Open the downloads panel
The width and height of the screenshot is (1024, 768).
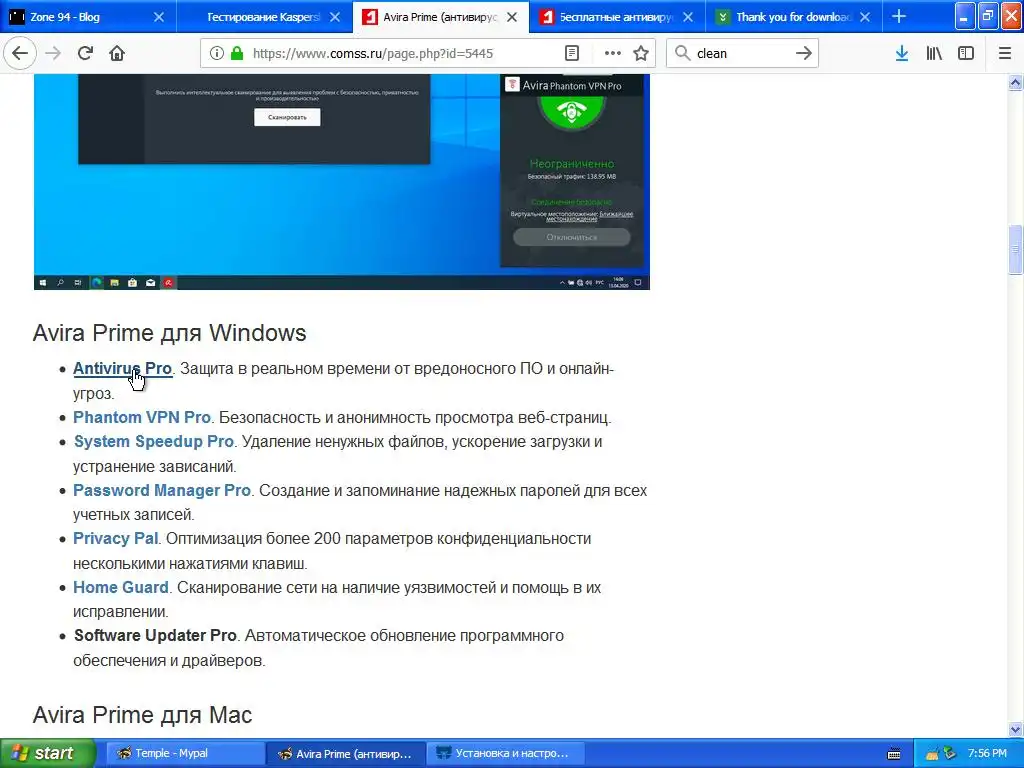coord(902,53)
